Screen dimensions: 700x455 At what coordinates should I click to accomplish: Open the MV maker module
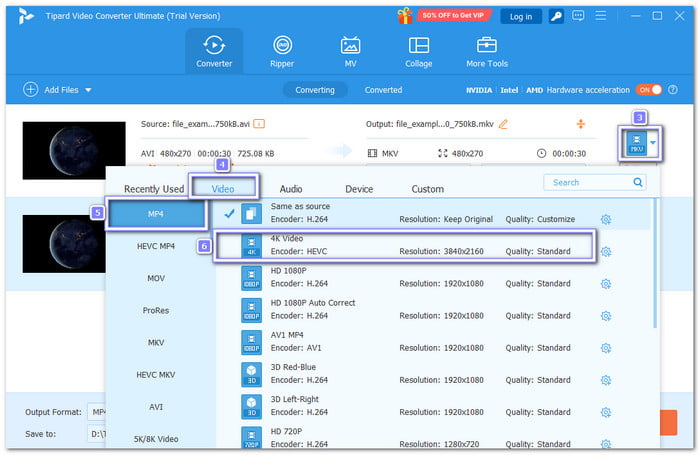click(x=350, y=51)
